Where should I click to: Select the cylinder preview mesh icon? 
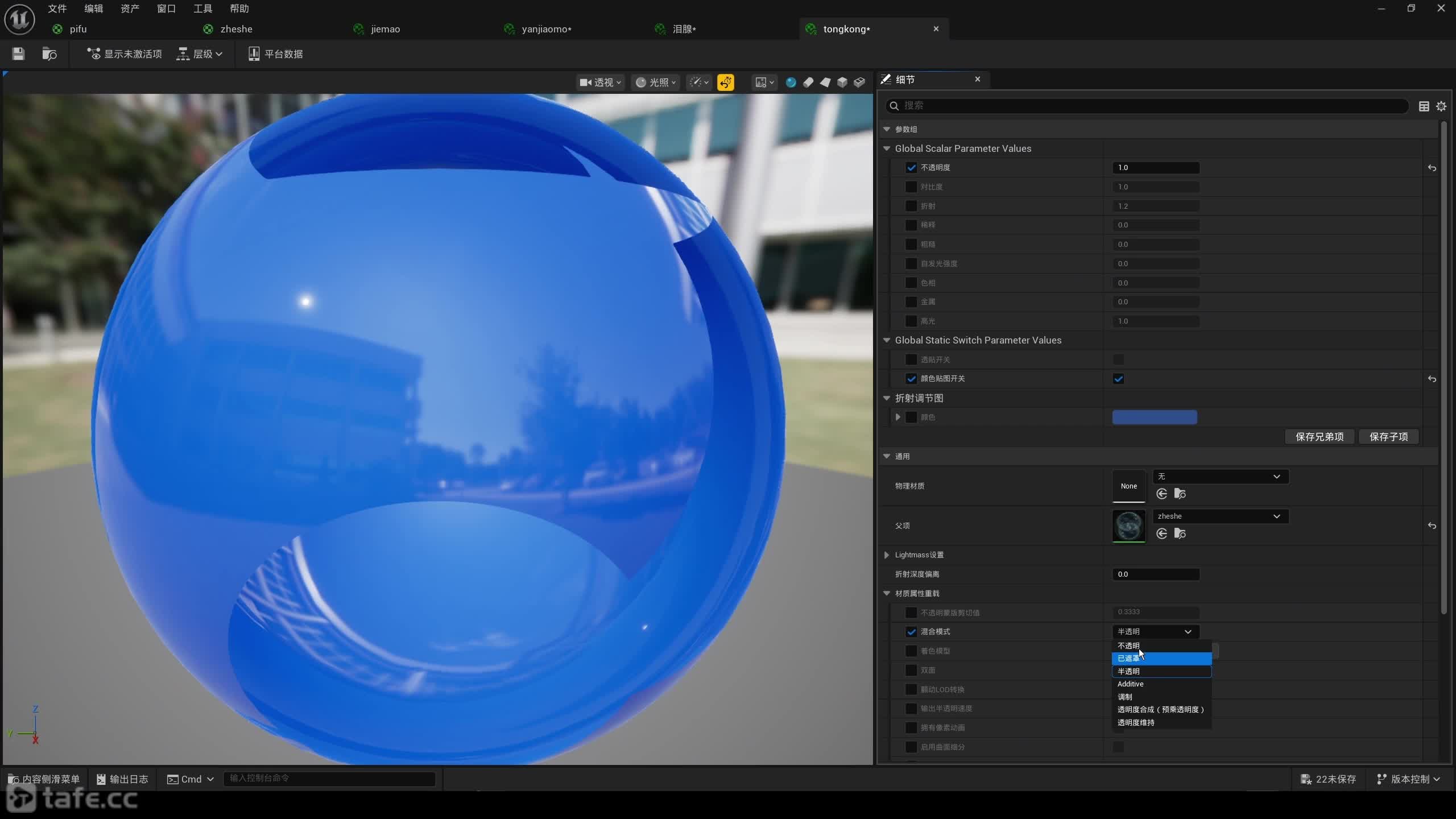pyautogui.click(x=808, y=82)
